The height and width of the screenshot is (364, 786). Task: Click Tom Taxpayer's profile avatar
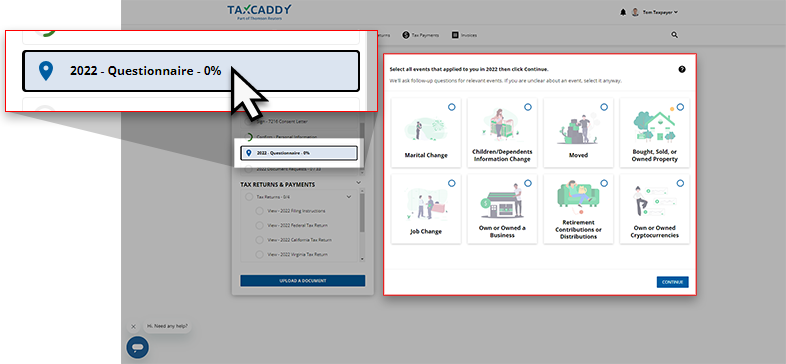pos(635,12)
